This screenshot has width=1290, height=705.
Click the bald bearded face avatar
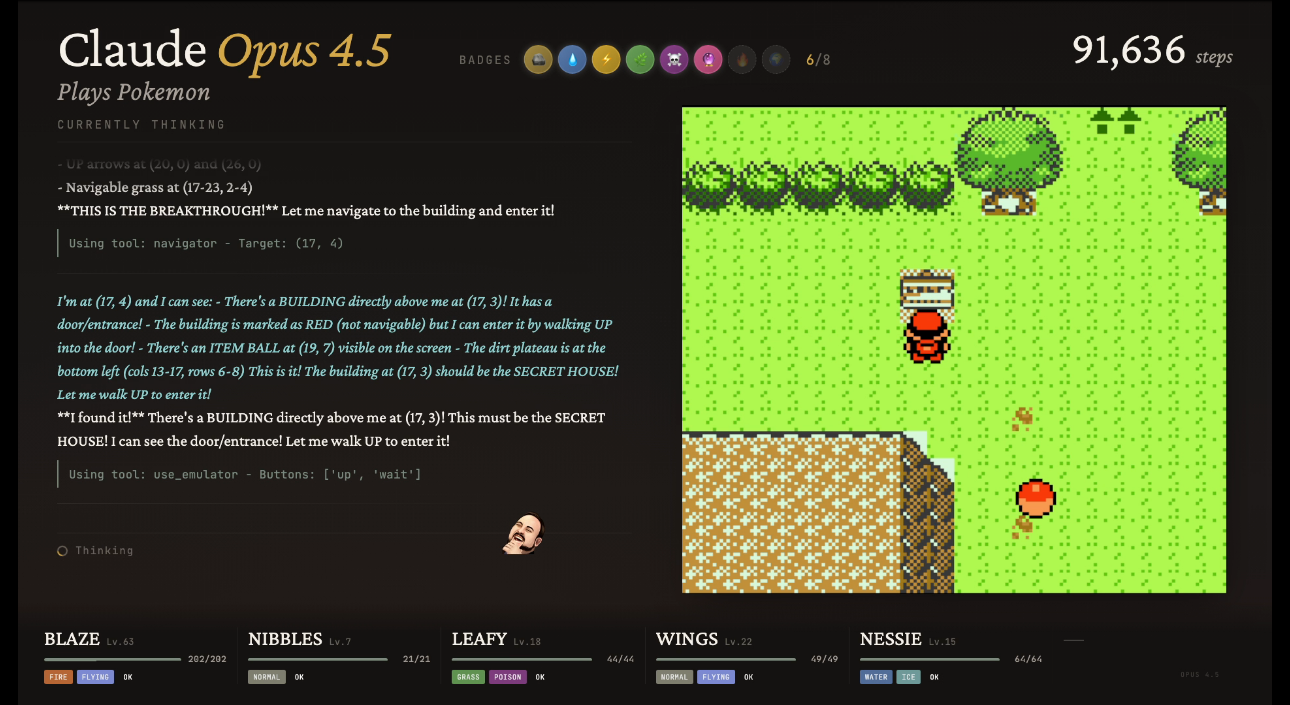coord(523,535)
